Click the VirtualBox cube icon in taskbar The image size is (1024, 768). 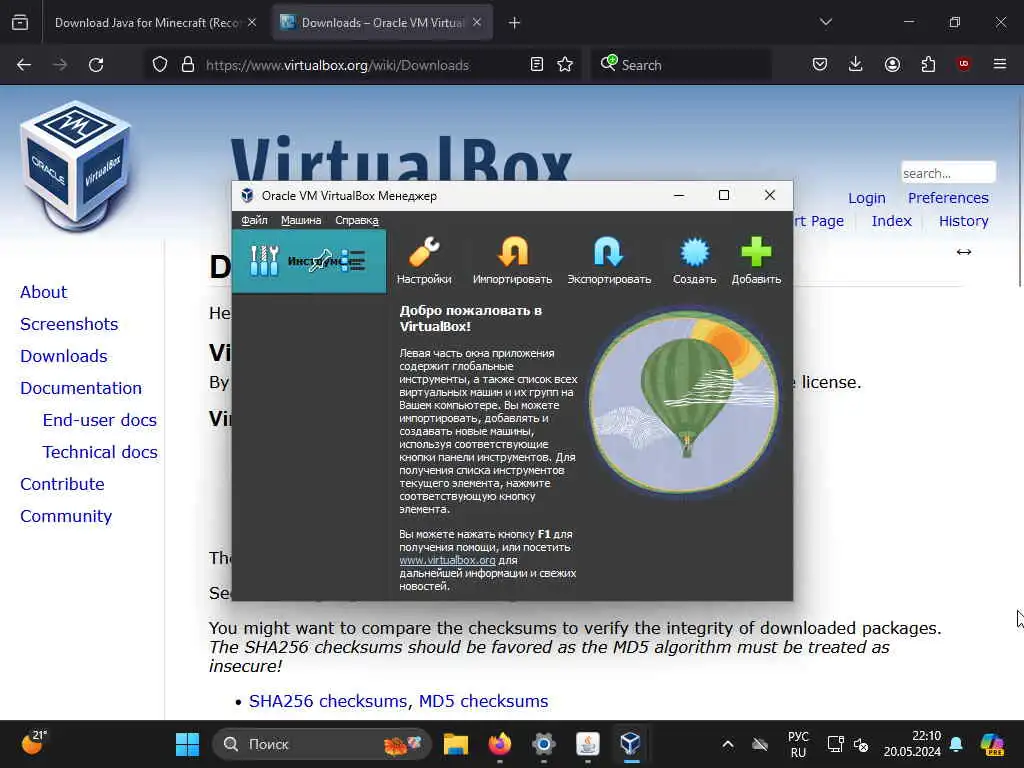point(630,744)
